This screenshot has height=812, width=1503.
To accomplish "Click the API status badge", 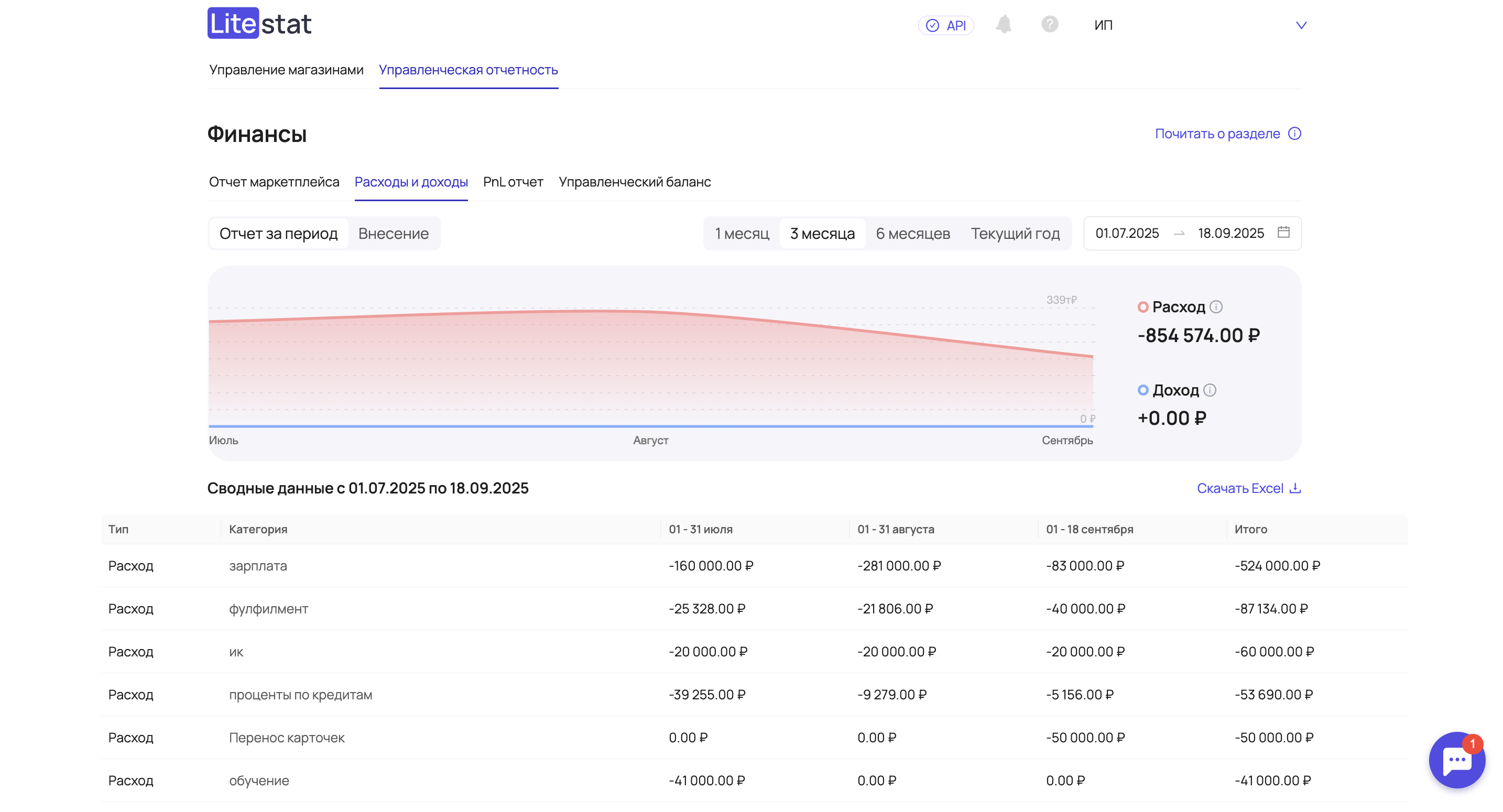I will [945, 25].
